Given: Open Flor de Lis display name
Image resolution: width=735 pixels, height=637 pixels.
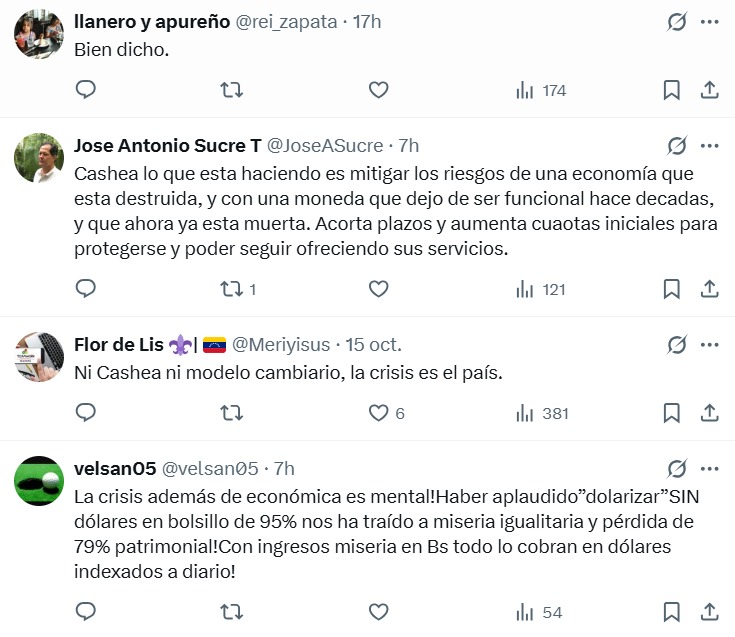Looking at the screenshot, I should [119, 345].
